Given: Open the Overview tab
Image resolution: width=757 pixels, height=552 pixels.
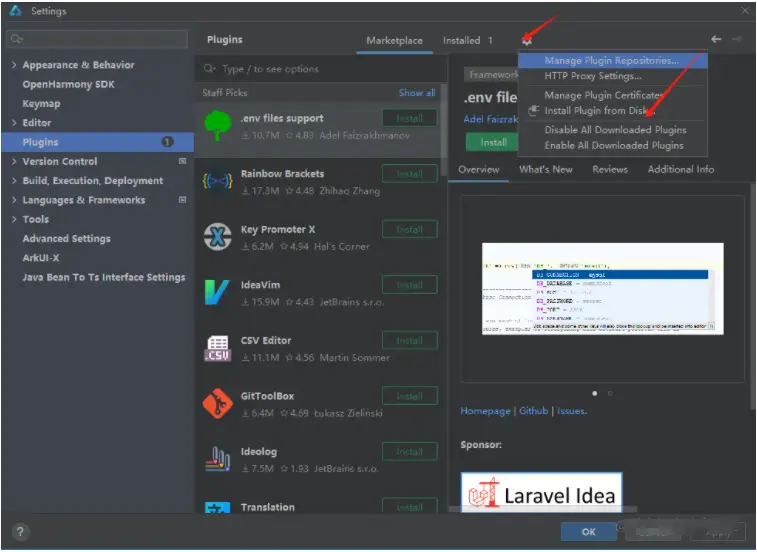Looking at the screenshot, I should 478,170.
